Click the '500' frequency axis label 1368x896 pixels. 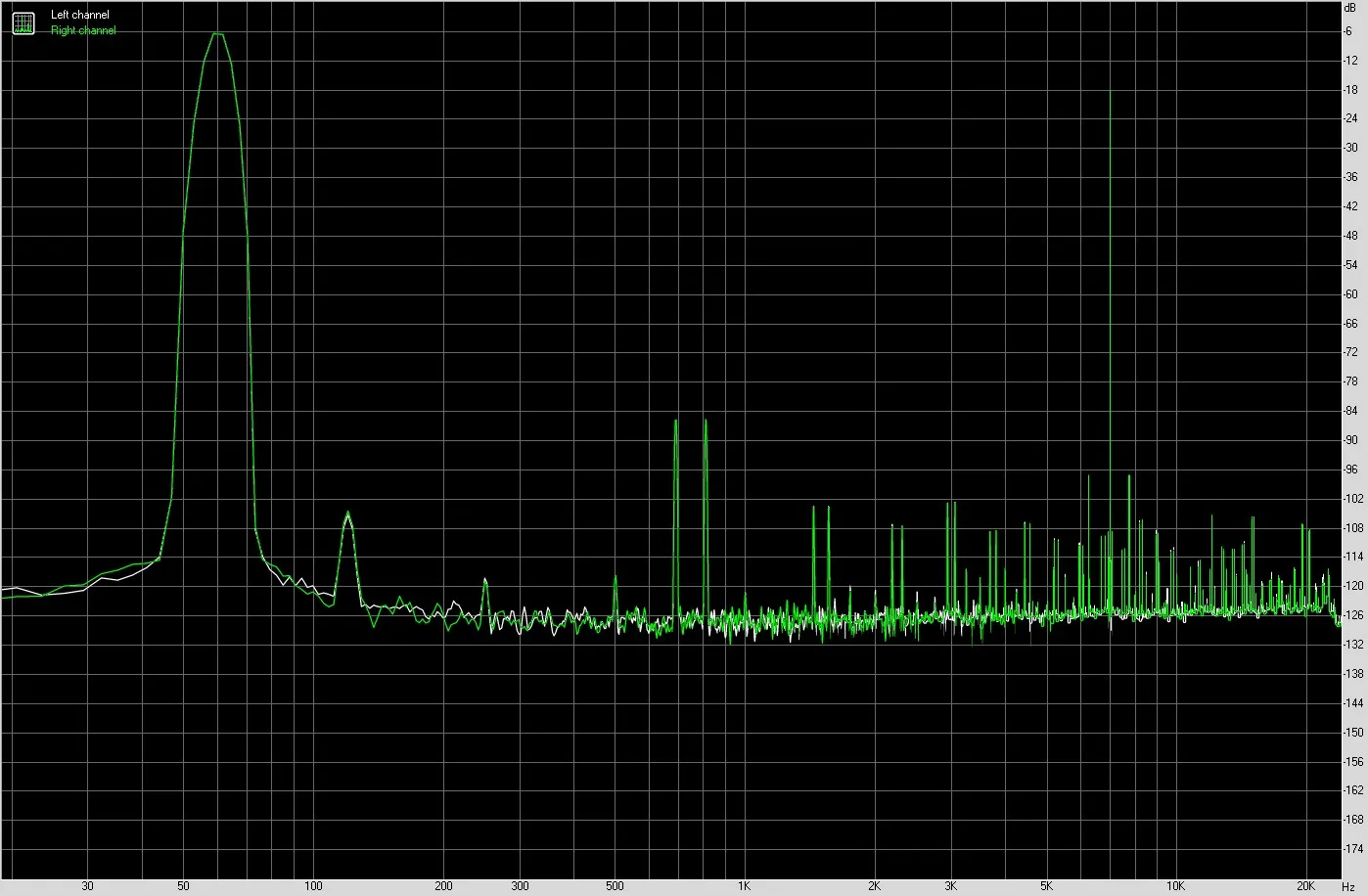click(615, 886)
